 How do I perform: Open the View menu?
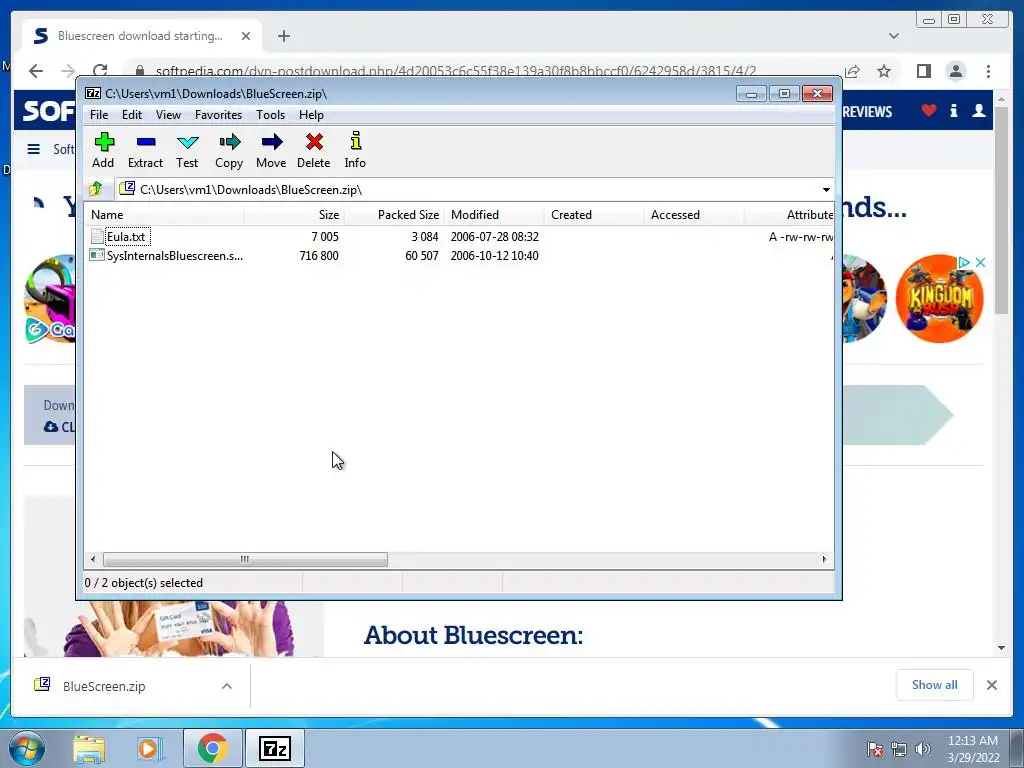click(168, 115)
